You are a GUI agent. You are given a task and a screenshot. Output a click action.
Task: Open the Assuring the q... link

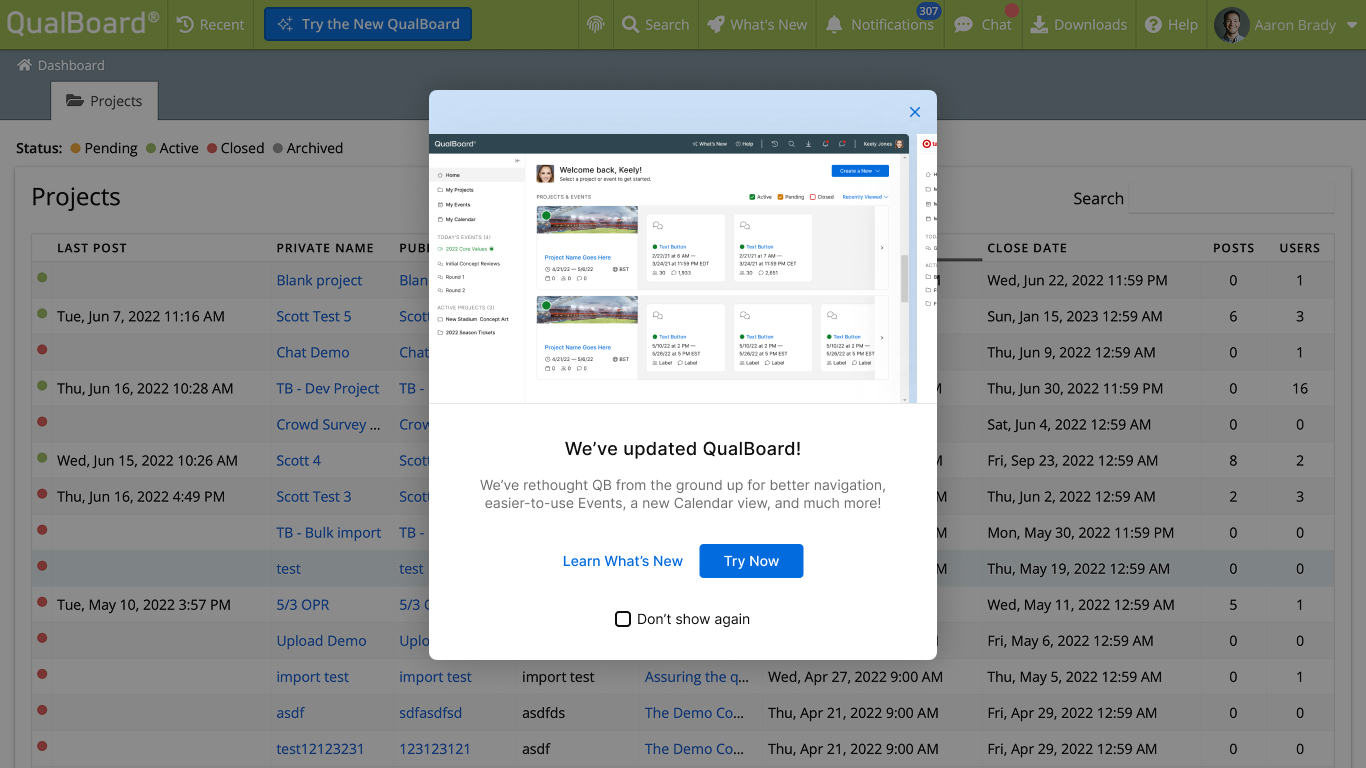tap(697, 677)
